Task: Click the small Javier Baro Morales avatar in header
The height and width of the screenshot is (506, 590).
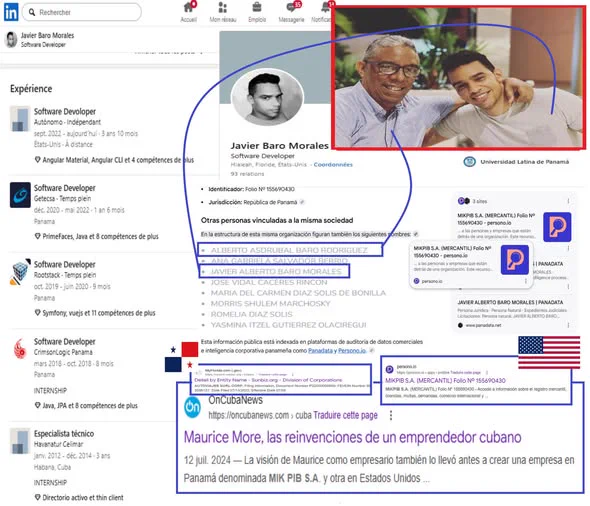Action: [11, 40]
